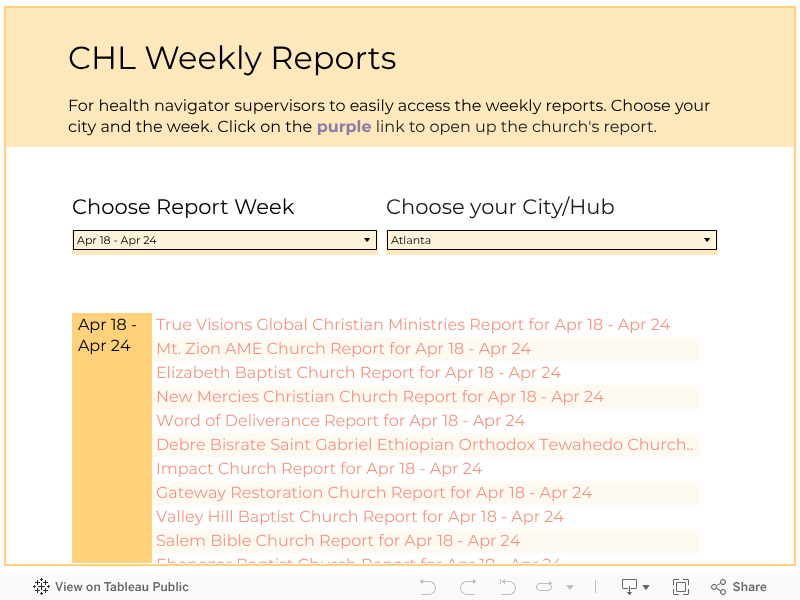Click the Share icon
This screenshot has height=600, width=800.
click(738, 587)
